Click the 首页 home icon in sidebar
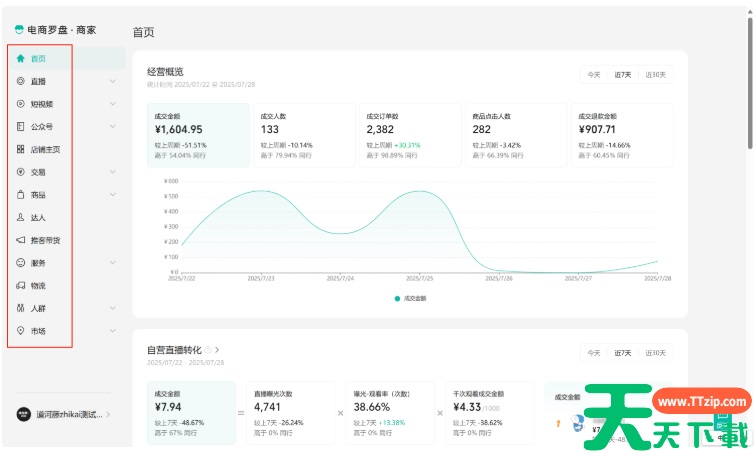The width and height of the screenshot is (756, 457). click(21, 58)
